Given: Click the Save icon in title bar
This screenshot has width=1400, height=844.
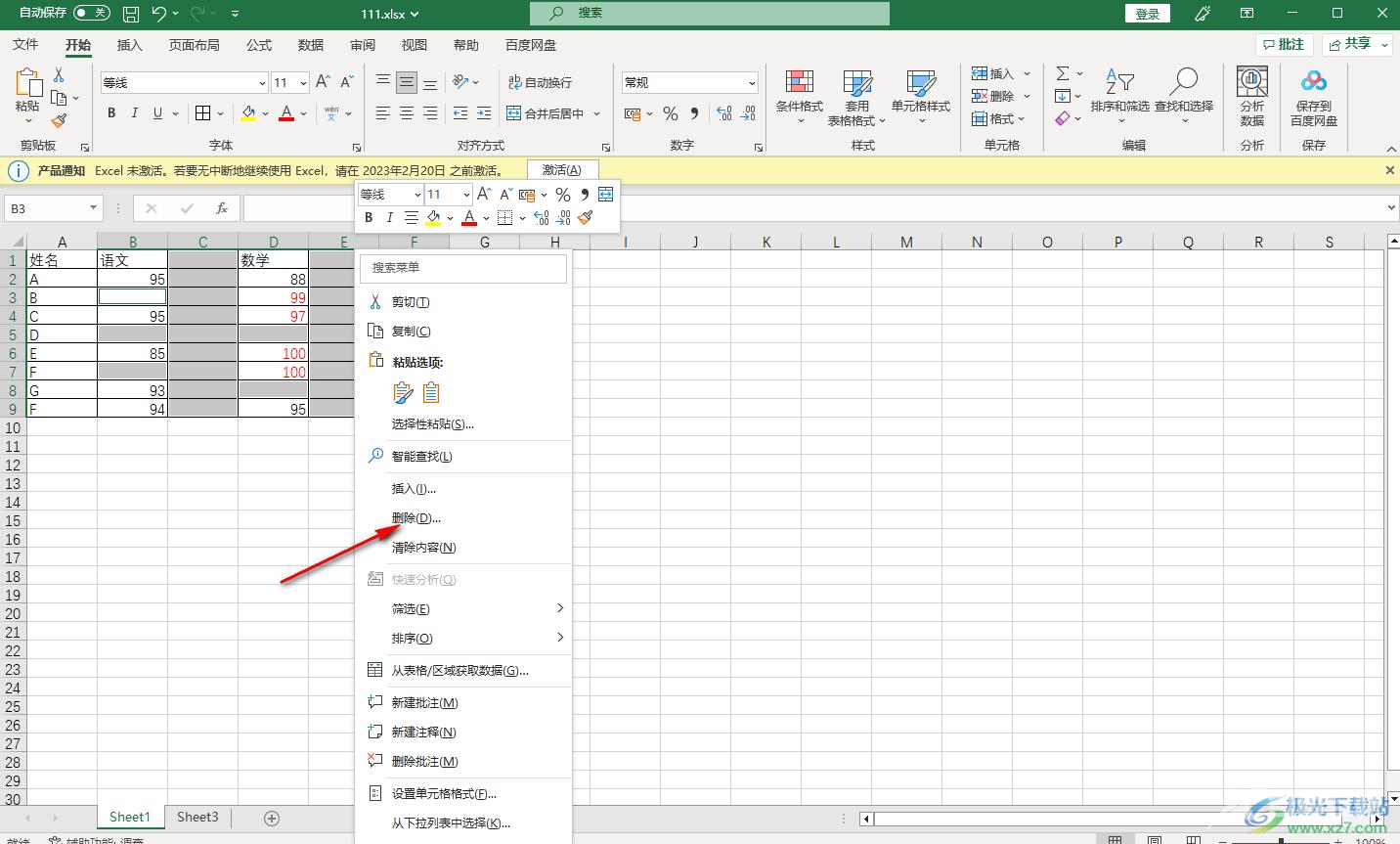Looking at the screenshot, I should [131, 14].
